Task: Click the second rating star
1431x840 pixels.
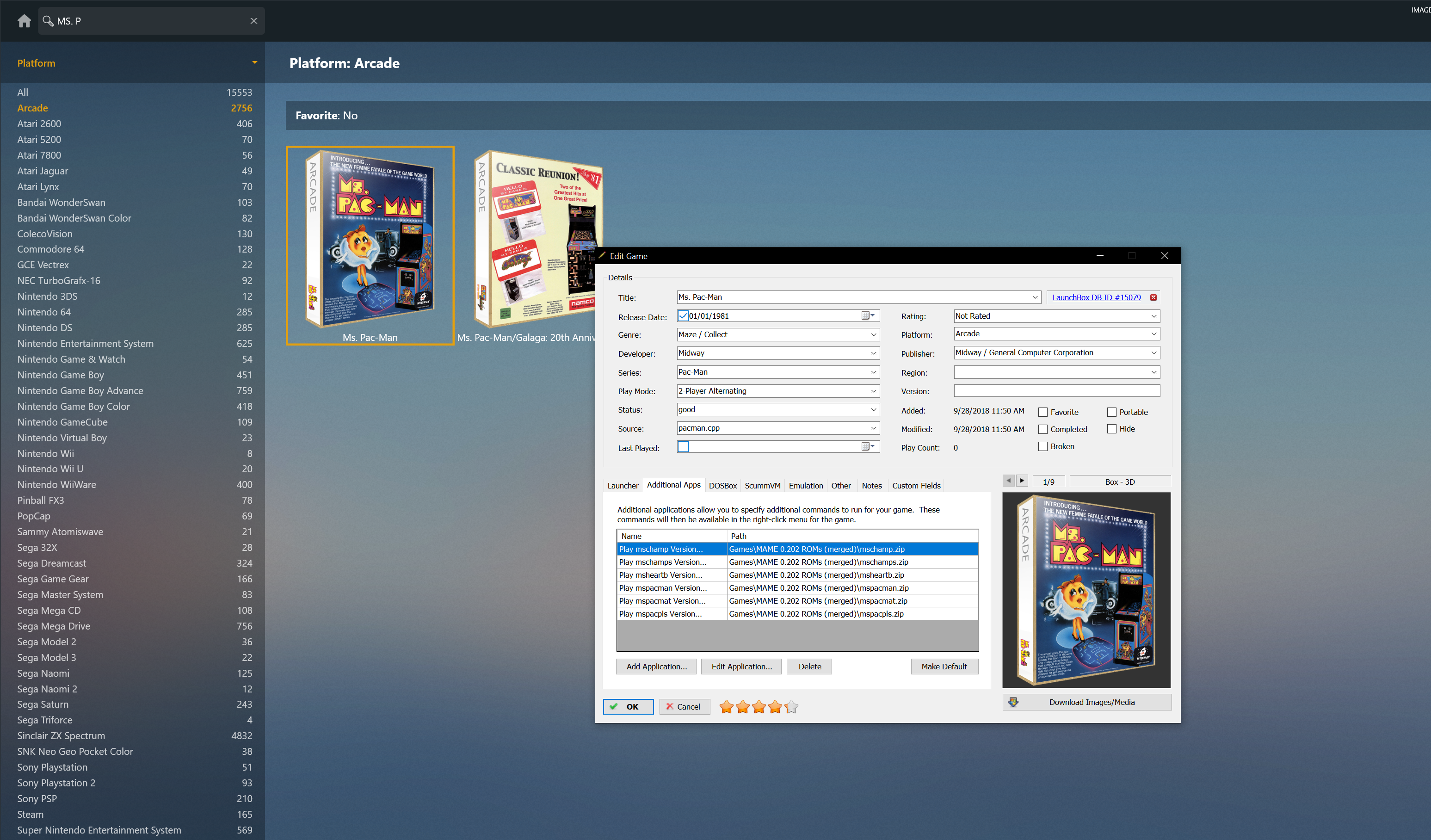Action: (x=743, y=707)
